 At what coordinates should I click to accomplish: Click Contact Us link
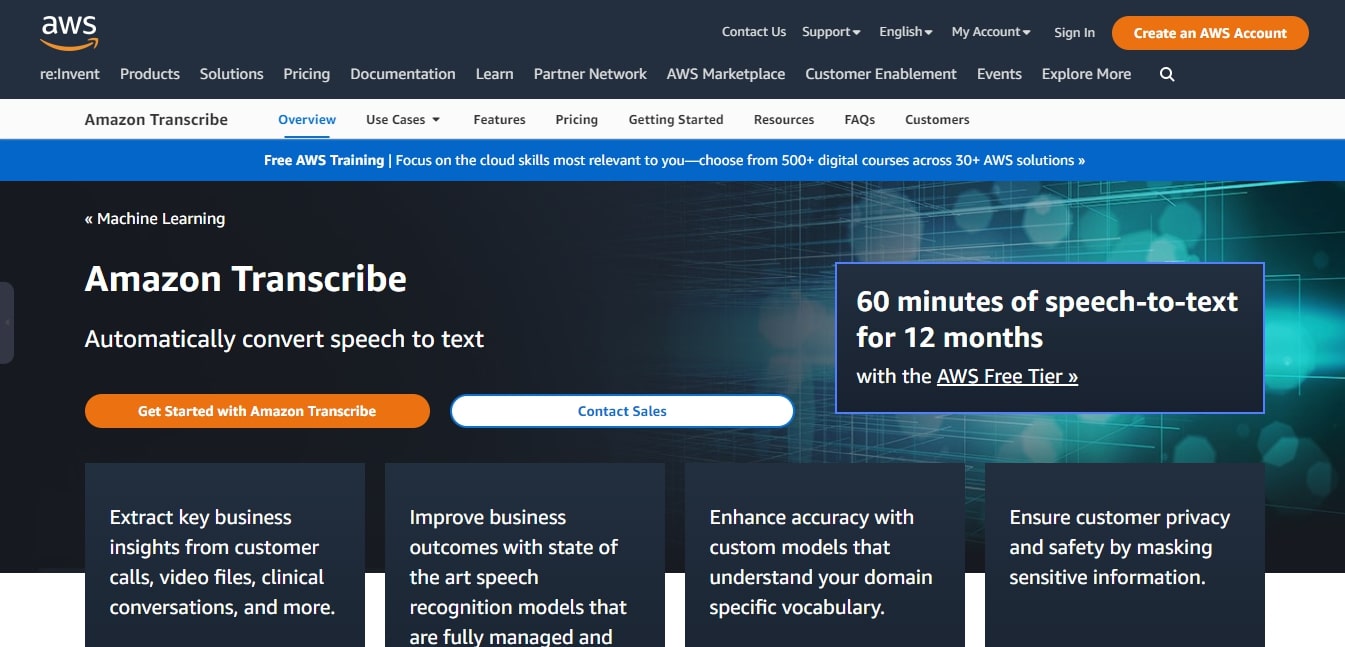pyautogui.click(x=754, y=32)
